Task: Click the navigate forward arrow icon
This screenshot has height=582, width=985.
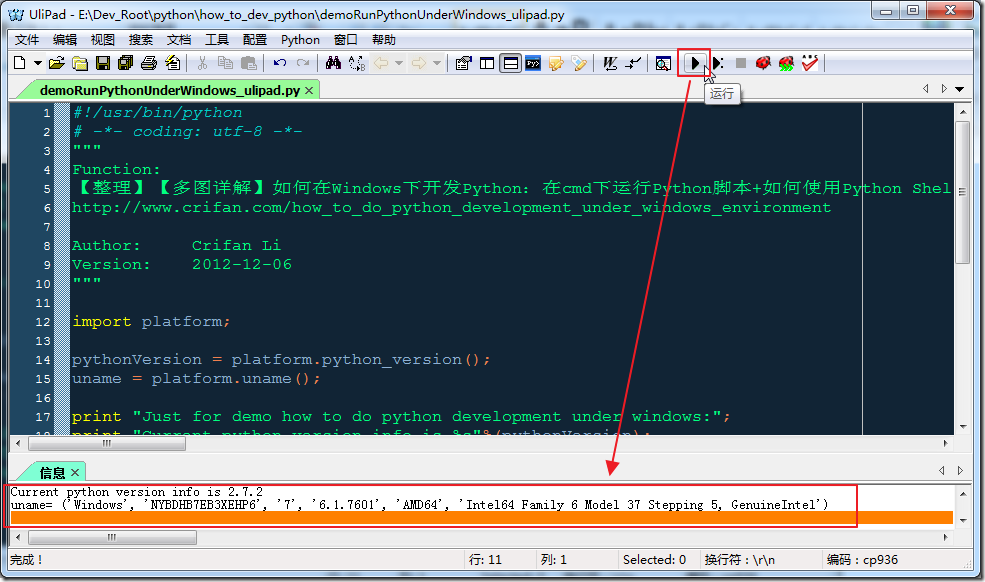Action: click(418, 63)
